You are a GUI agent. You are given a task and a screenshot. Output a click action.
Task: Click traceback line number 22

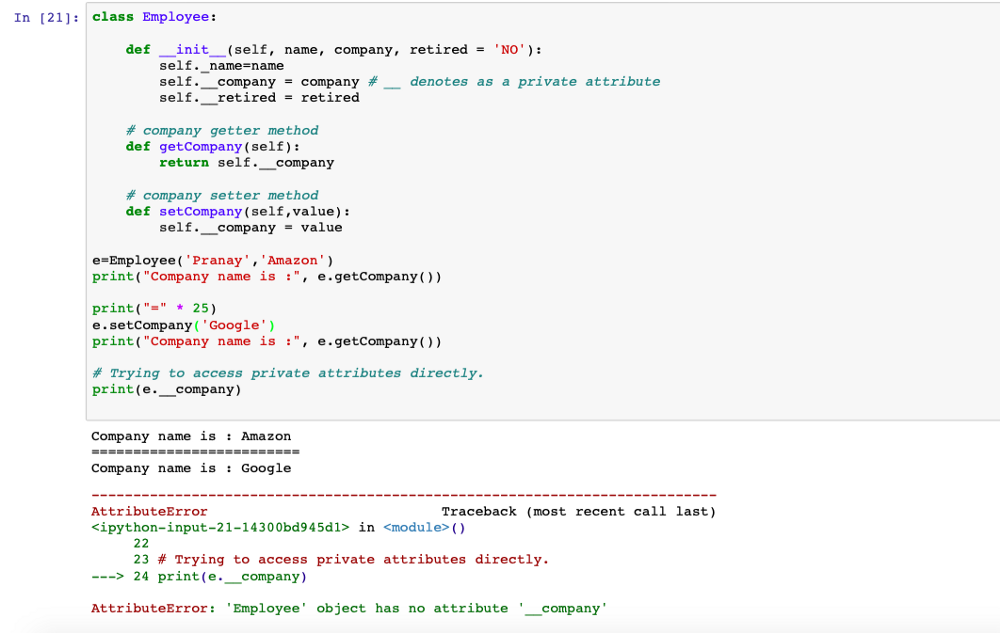click(141, 544)
